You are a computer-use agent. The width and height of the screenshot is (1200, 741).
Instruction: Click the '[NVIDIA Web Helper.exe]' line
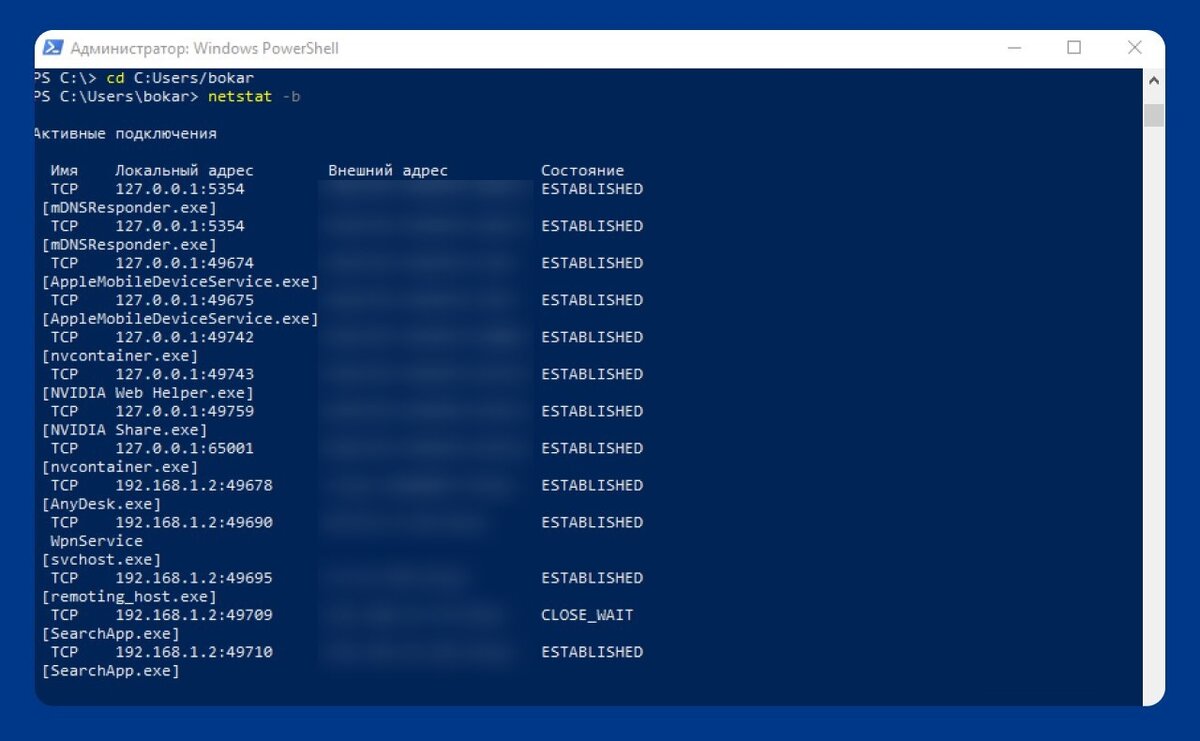(148, 393)
